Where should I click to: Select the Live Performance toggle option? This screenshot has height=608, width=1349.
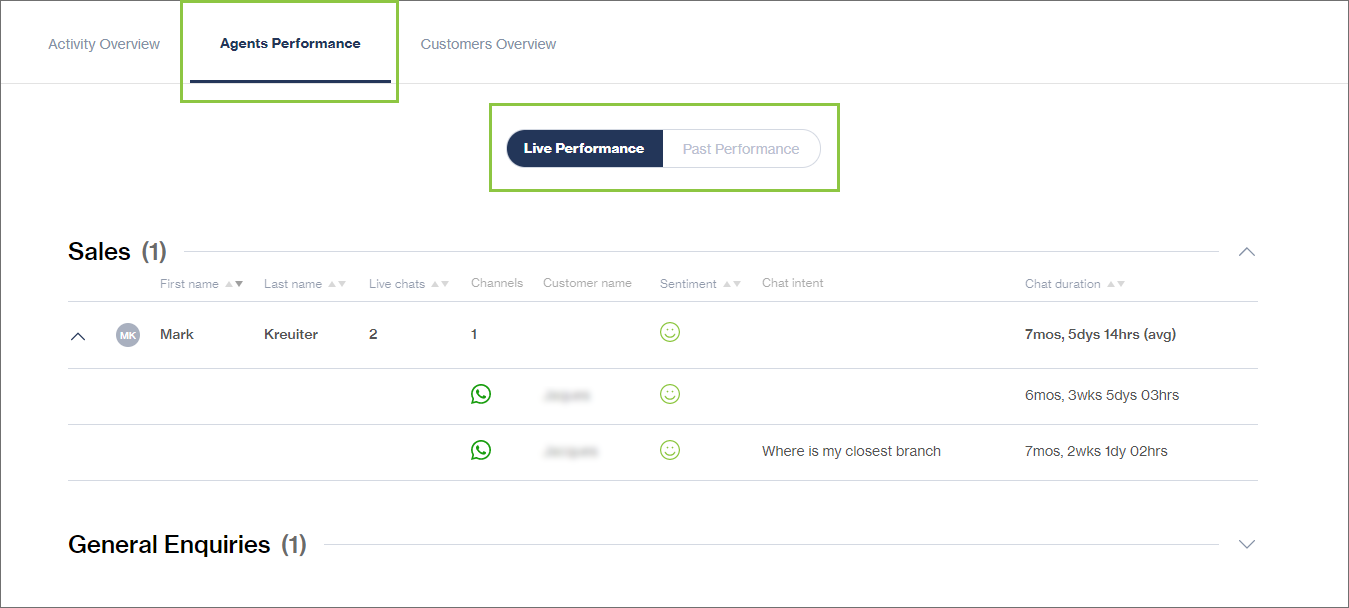(584, 149)
